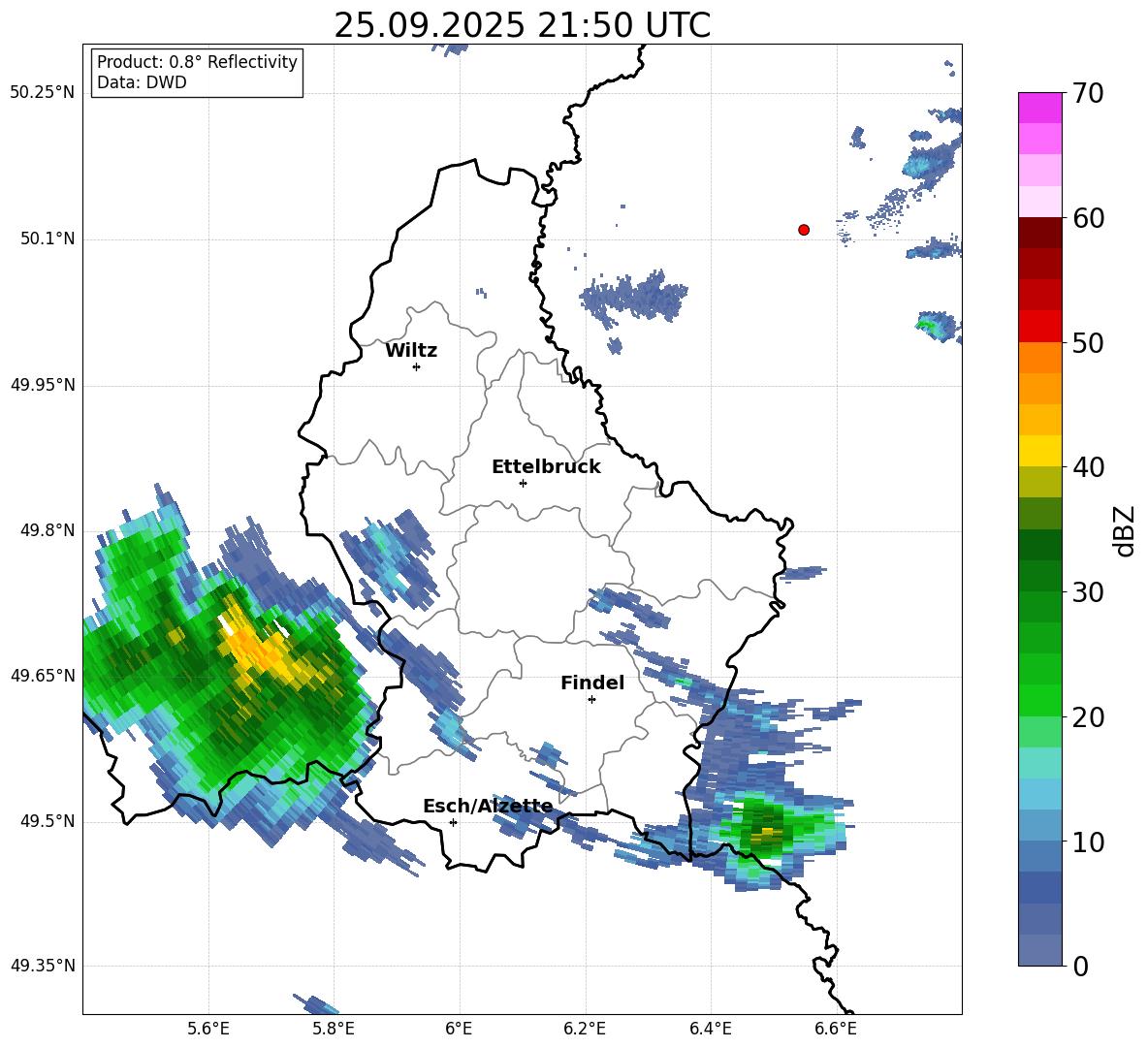Screen dimensions: 1148x1048
Task: Click the Ettelbruck station cross marker
Action: pos(523,483)
